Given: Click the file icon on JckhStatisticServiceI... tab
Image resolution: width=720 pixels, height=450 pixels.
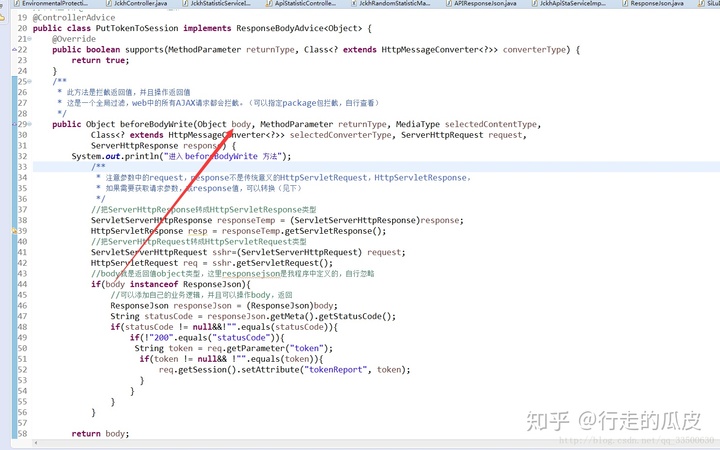Looking at the screenshot, I should (186, 3).
